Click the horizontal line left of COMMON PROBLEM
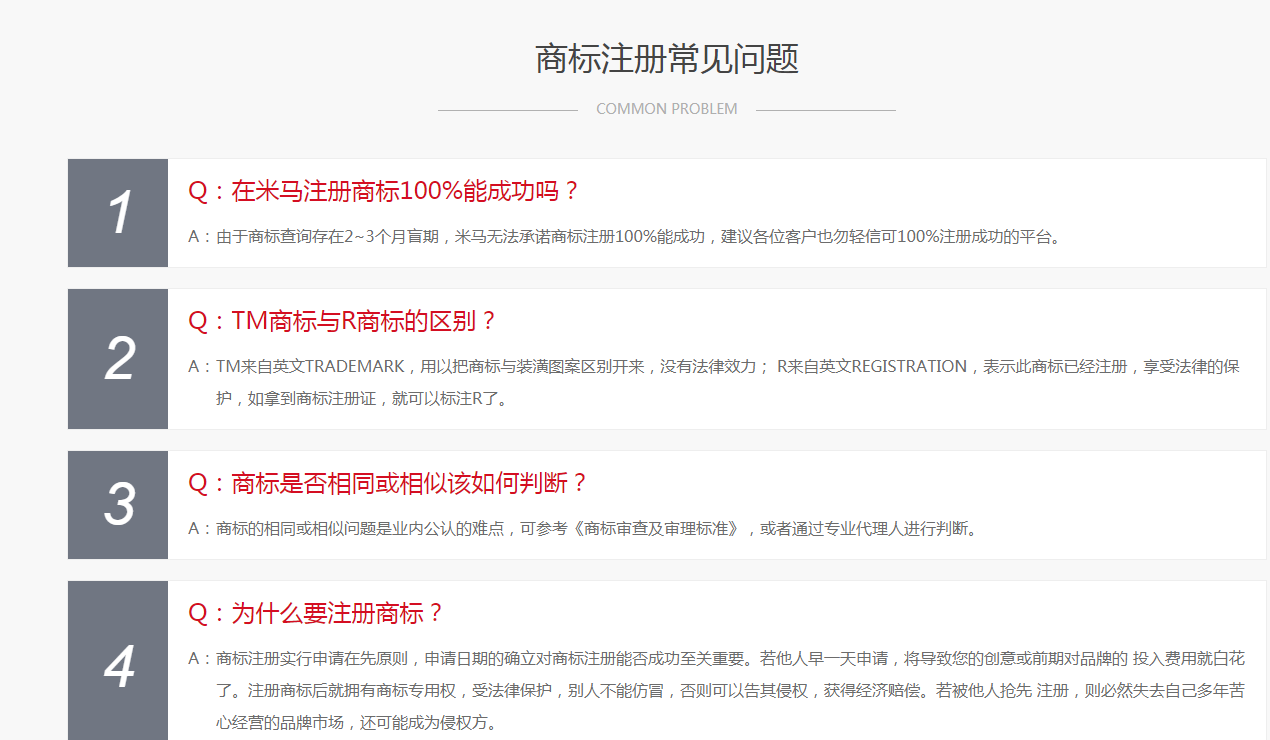The image size is (1270, 740). click(507, 110)
